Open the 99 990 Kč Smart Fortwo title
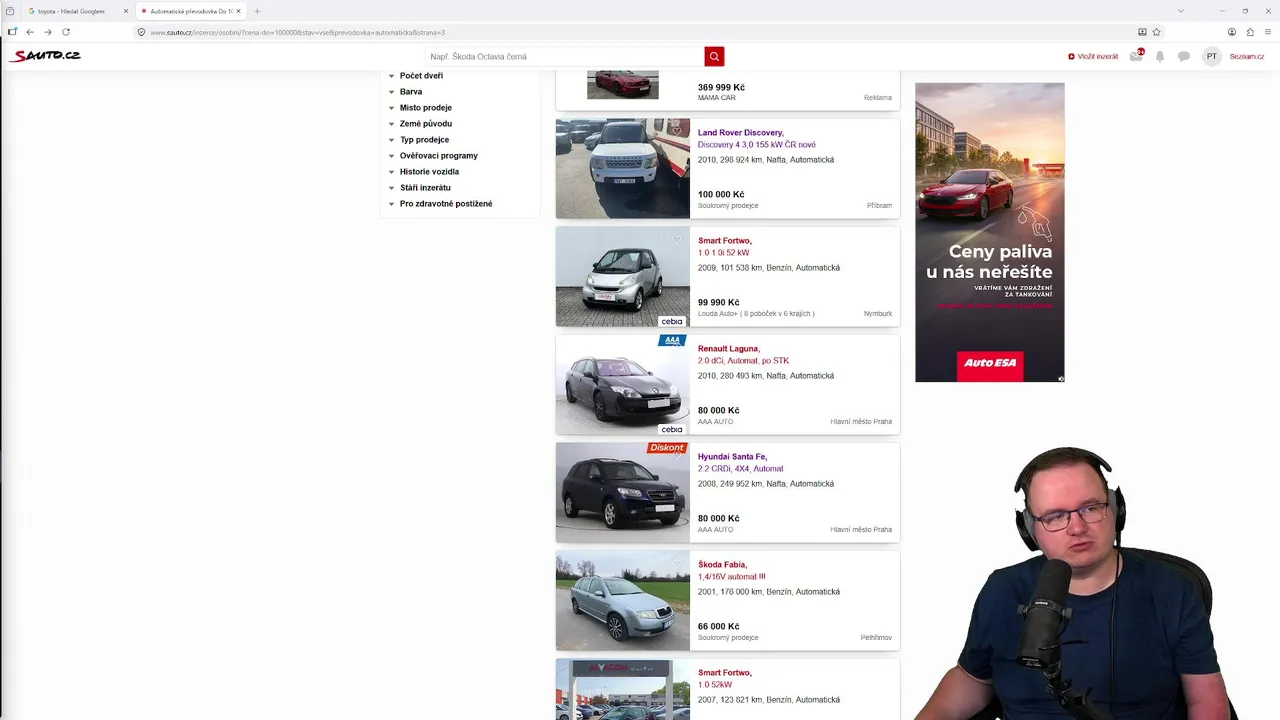 725,240
